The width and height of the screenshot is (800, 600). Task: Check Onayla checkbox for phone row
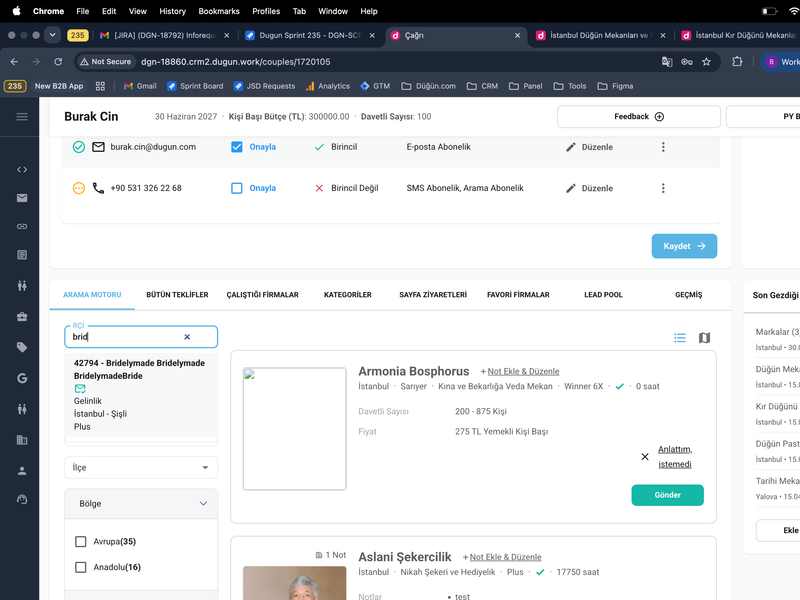tap(237, 188)
